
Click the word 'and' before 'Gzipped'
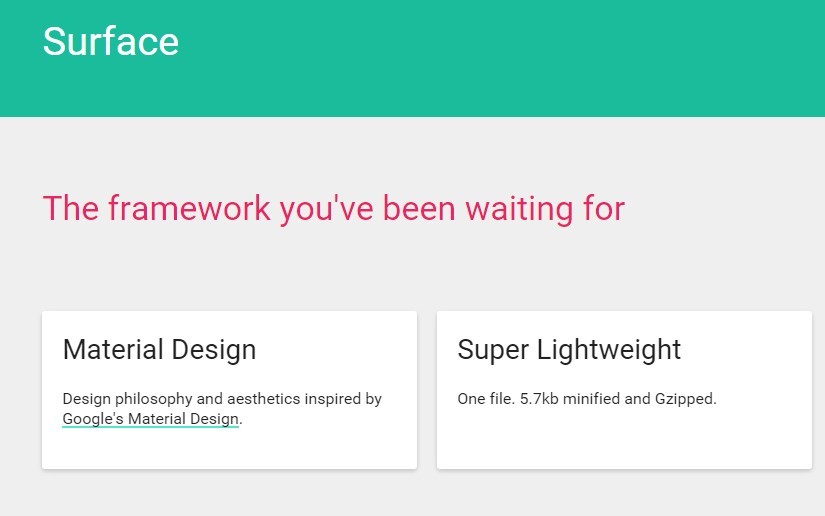click(638, 399)
